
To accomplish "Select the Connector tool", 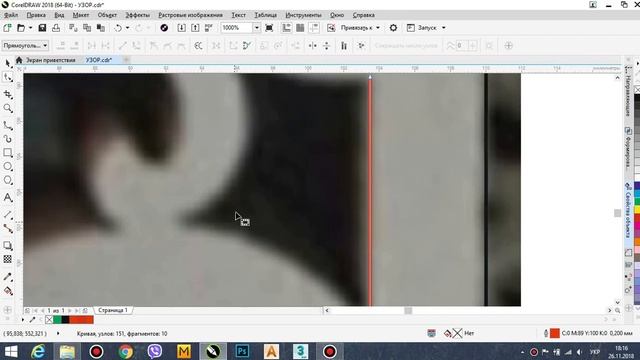I will (8, 228).
